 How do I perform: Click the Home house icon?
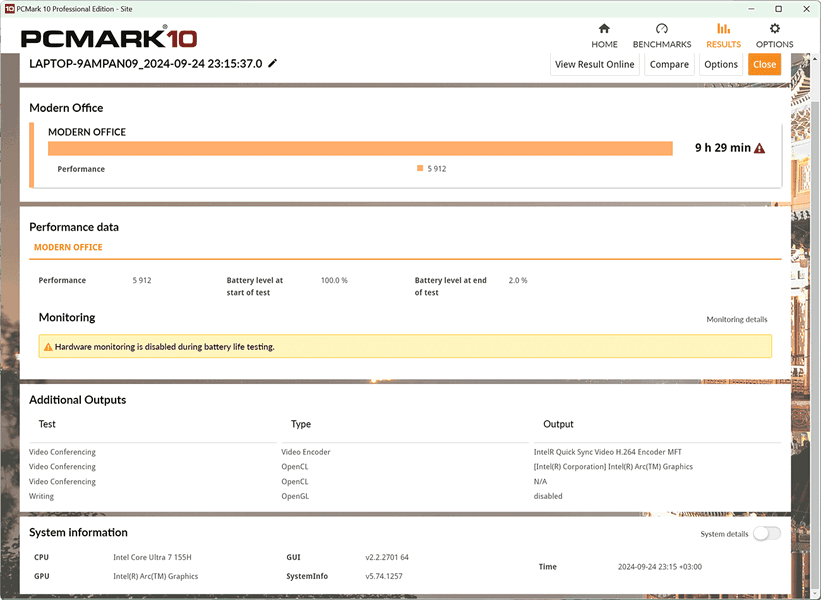click(x=604, y=28)
